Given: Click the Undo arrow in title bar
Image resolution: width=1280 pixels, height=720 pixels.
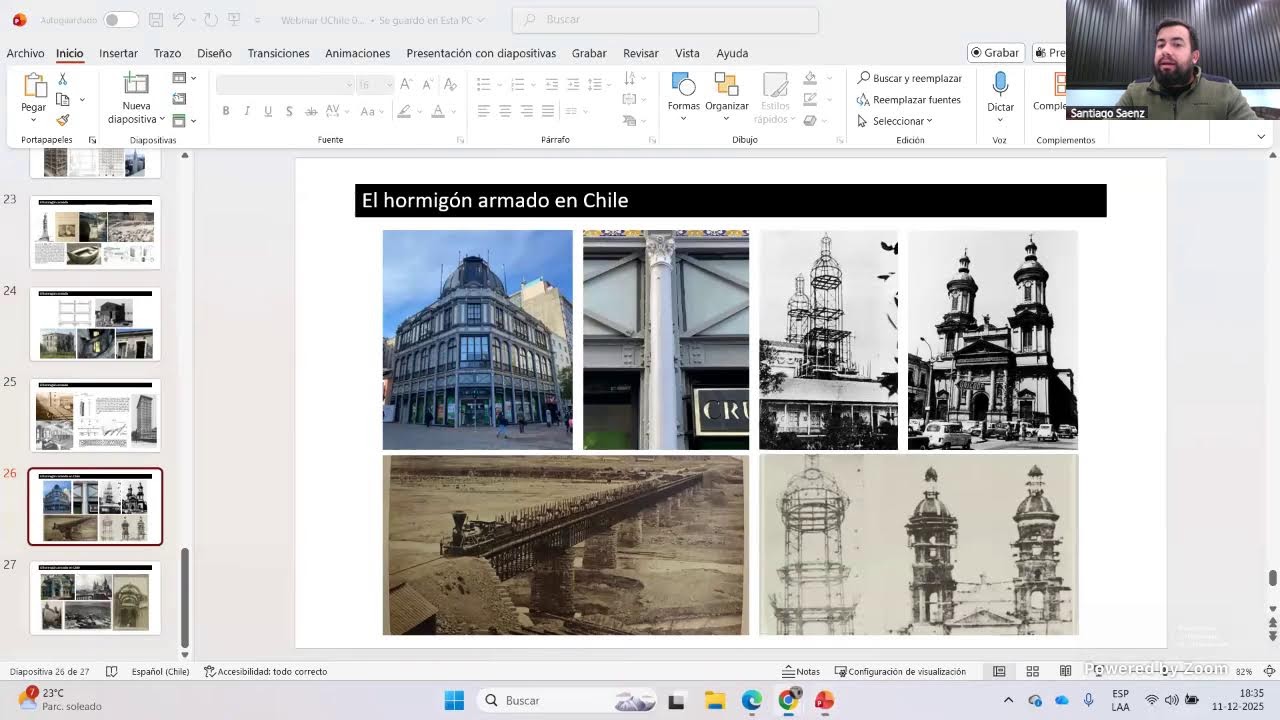Looking at the screenshot, I should (179, 20).
